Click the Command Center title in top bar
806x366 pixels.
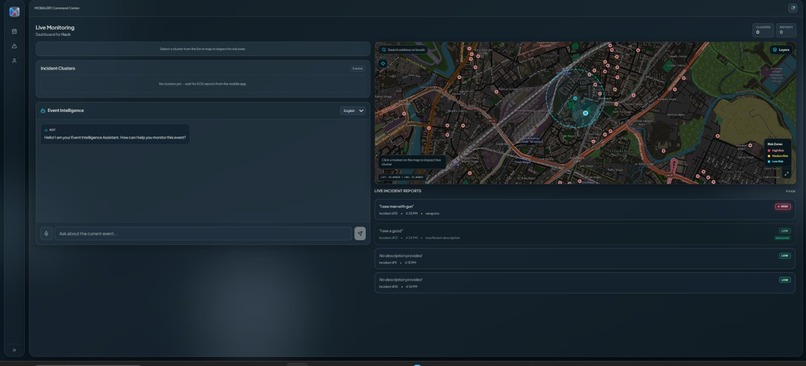(57, 8)
